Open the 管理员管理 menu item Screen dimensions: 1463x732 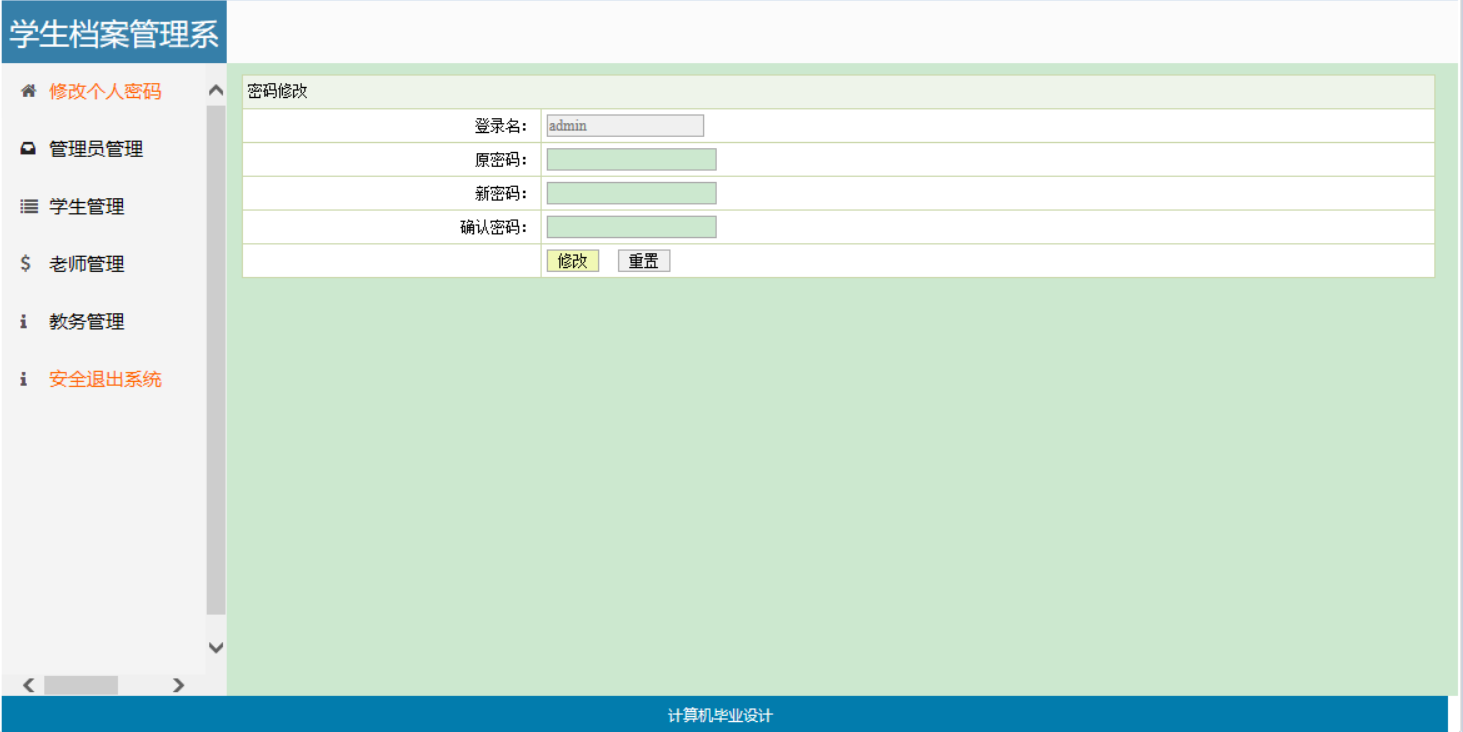[96, 149]
